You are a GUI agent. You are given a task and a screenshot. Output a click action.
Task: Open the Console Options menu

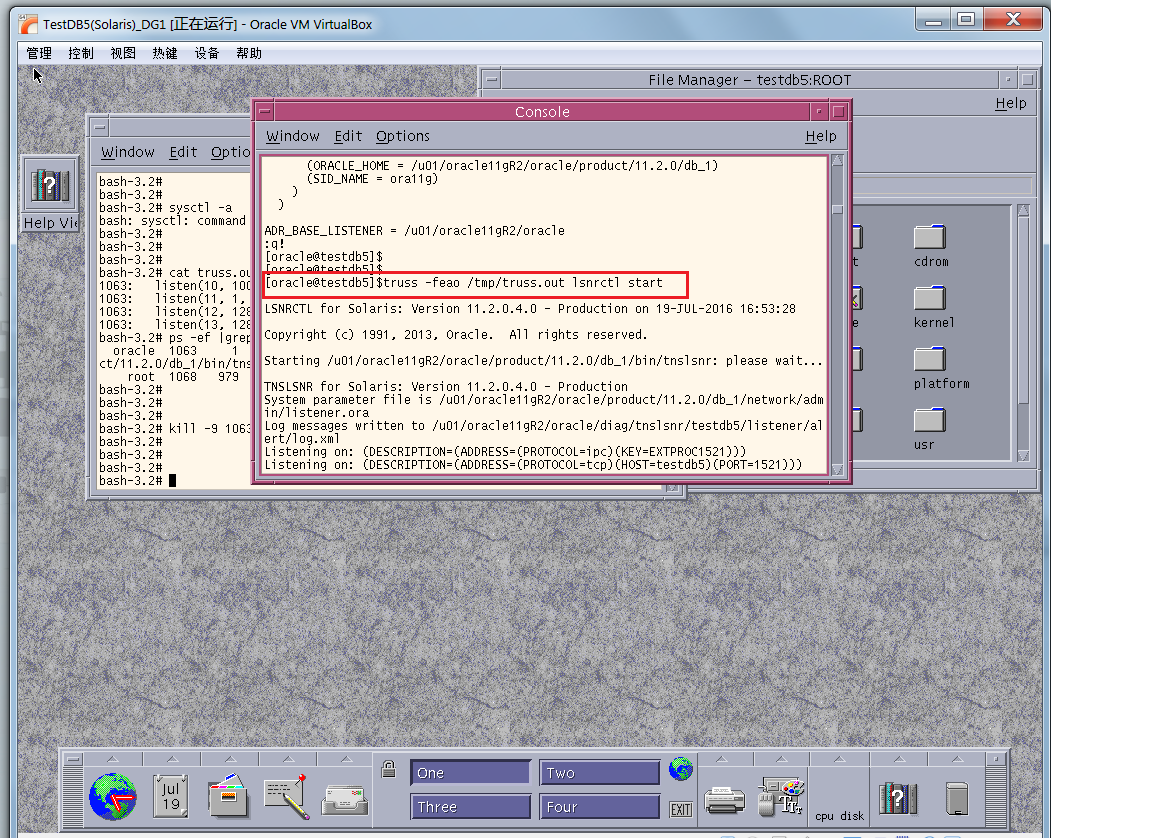[x=403, y=136]
